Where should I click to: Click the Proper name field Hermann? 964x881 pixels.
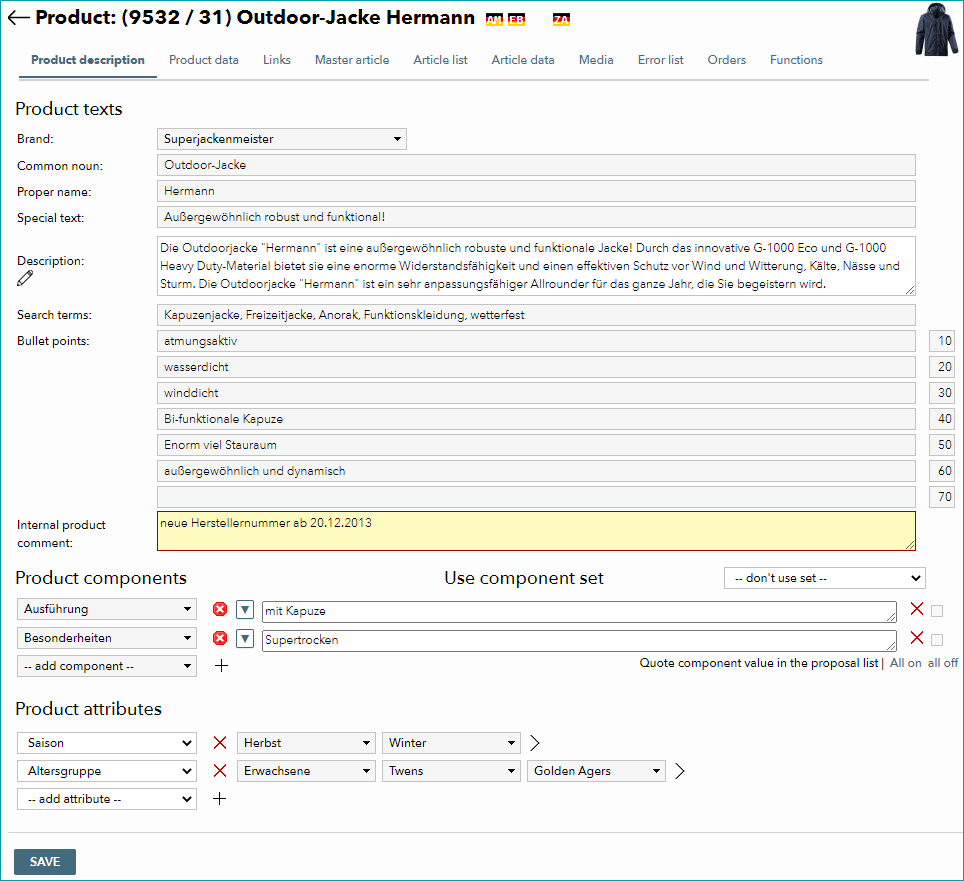536,191
